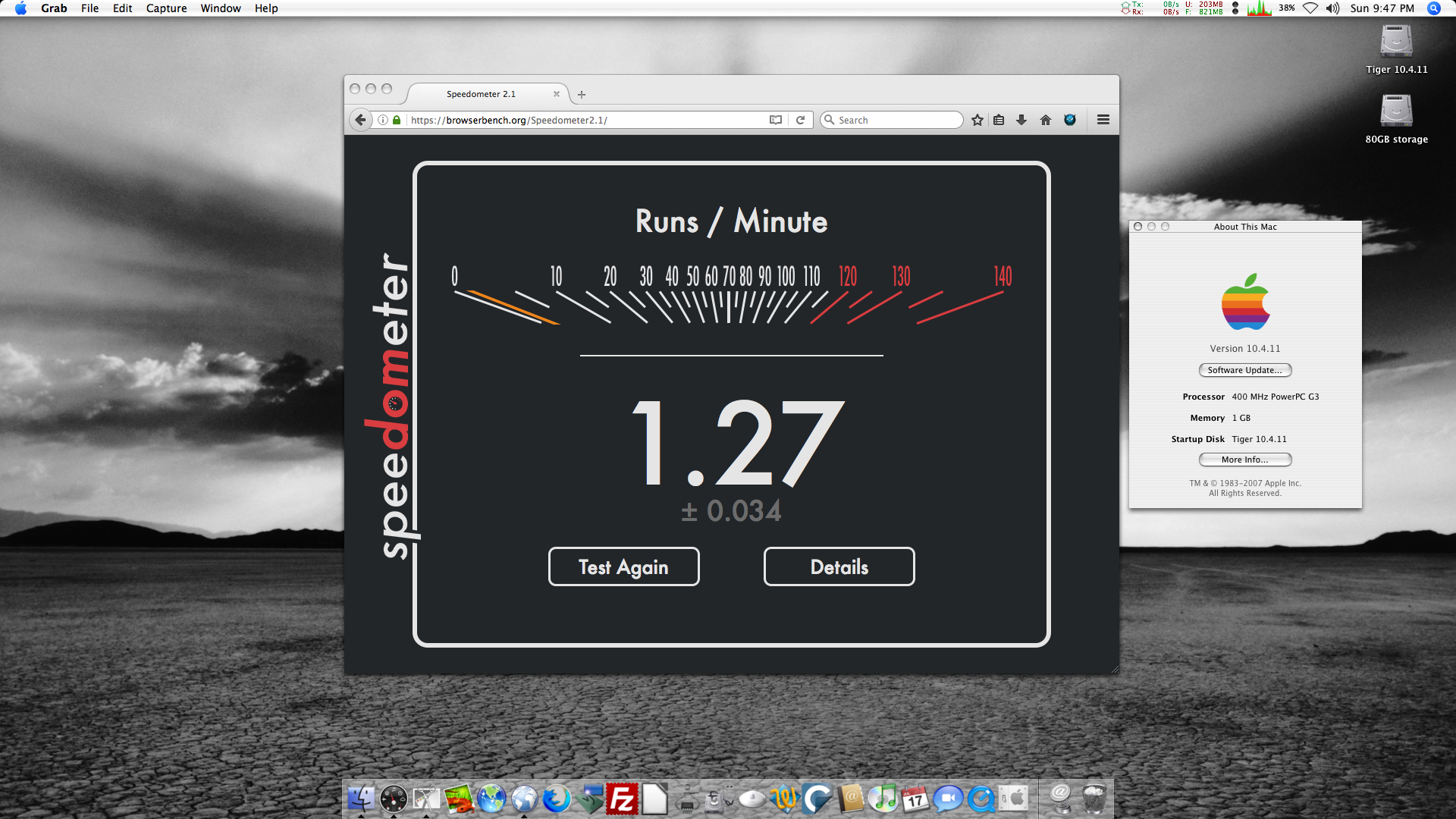Click Software Update in About This Mac
Screen dimensions: 1456x819
1244,370
